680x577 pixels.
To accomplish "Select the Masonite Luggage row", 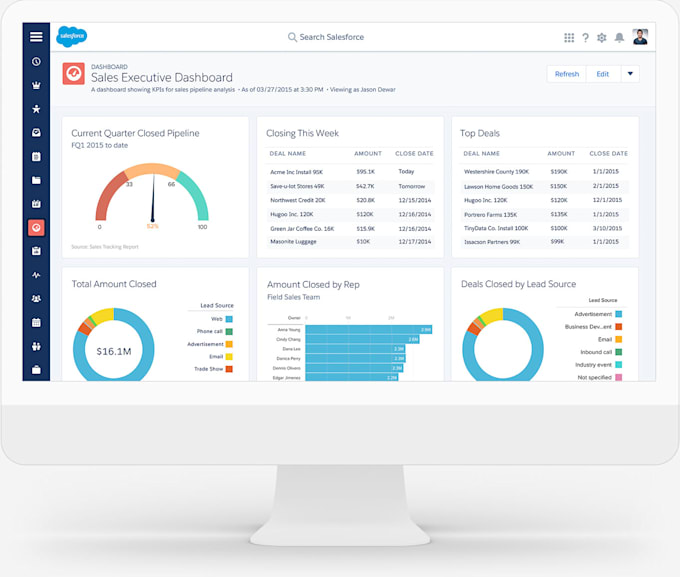I will pyautogui.click(x=350, y=242).
